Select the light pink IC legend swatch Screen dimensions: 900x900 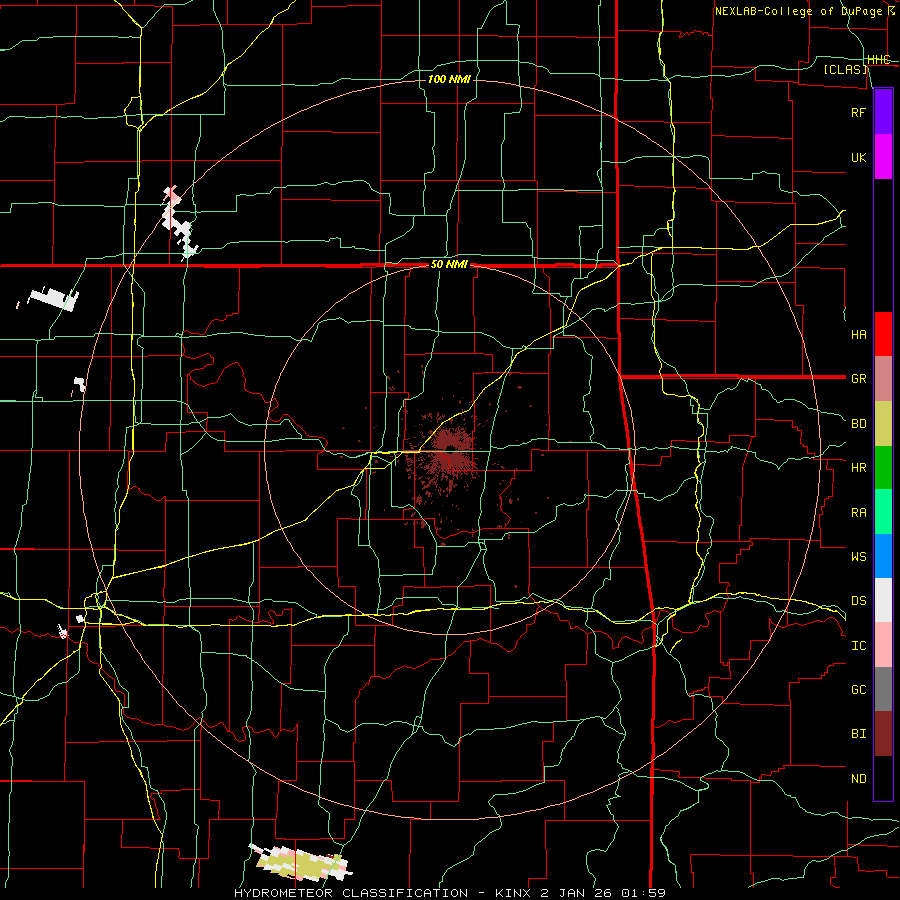point(883,645)
